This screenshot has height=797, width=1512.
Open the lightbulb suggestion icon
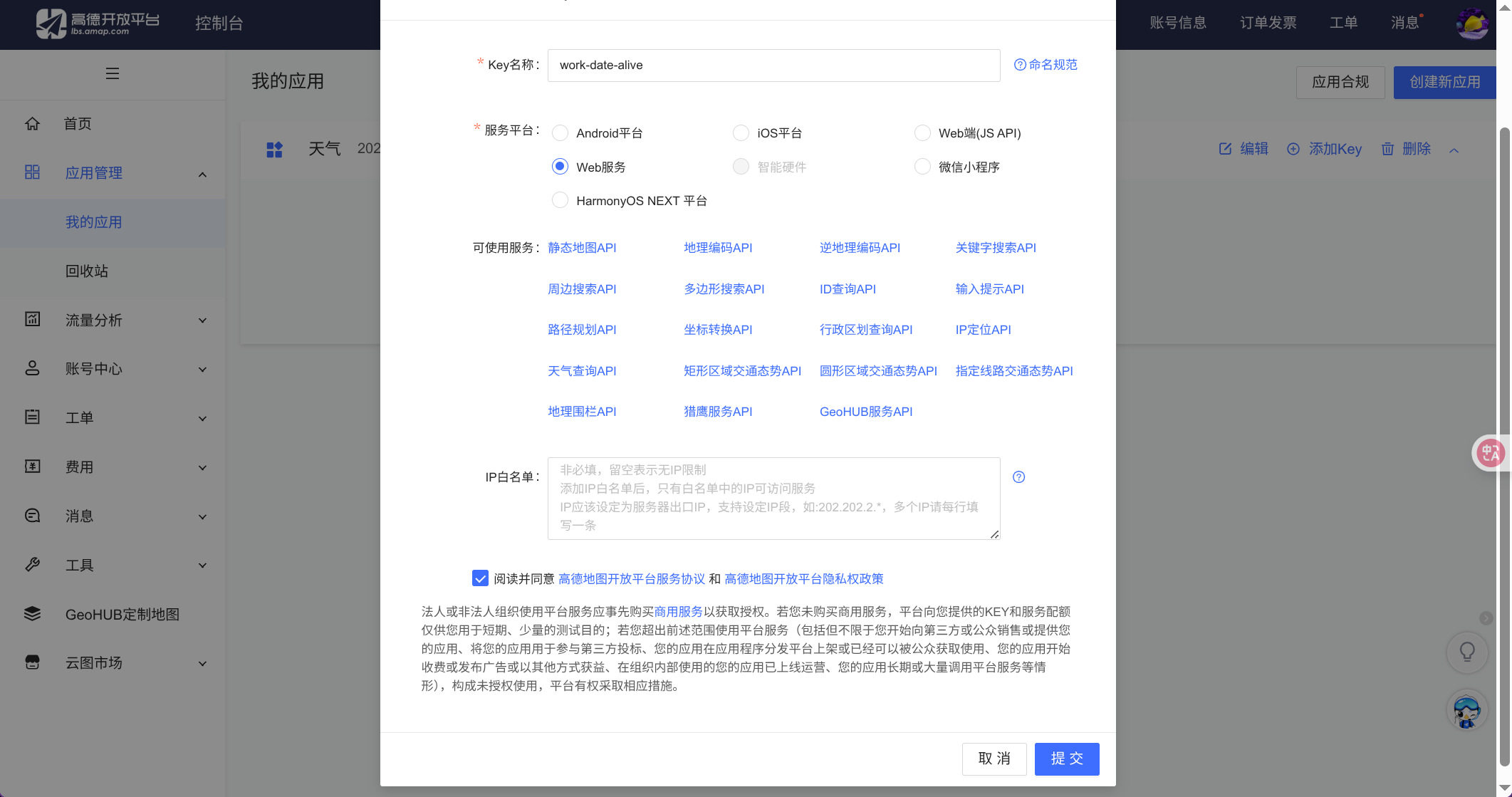pos(1467,652)
